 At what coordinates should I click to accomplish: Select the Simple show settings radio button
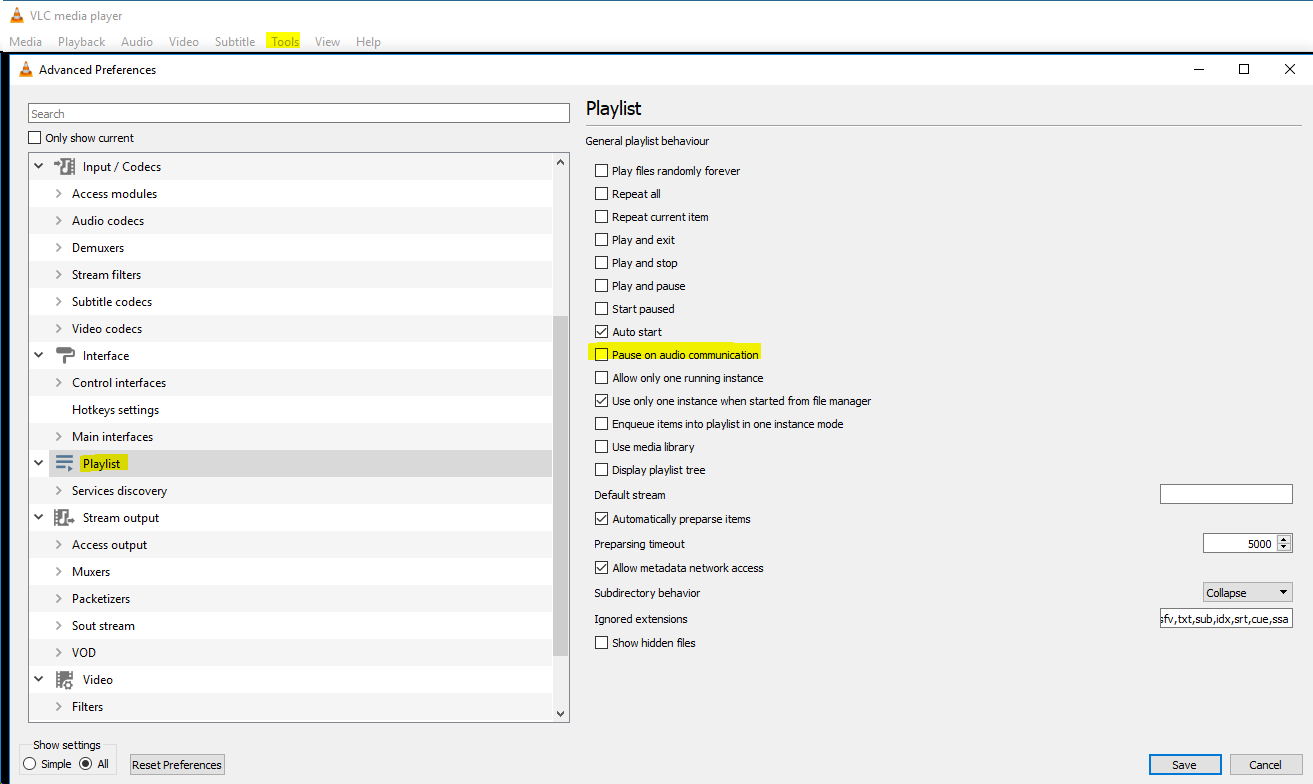coord(30,764)
